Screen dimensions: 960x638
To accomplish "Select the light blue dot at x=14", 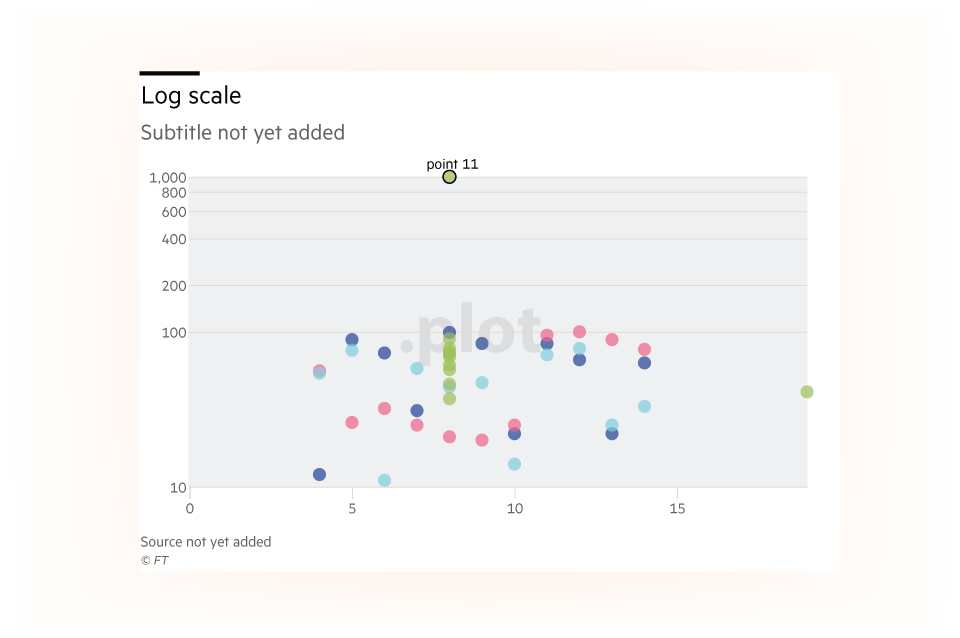I will (644, 407).
